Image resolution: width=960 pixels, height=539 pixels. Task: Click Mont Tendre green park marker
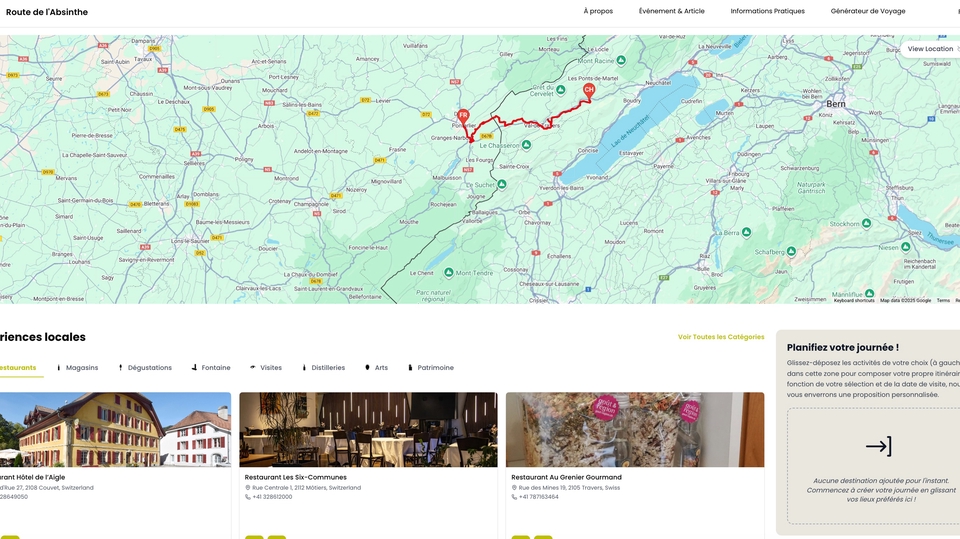(449, 272)
